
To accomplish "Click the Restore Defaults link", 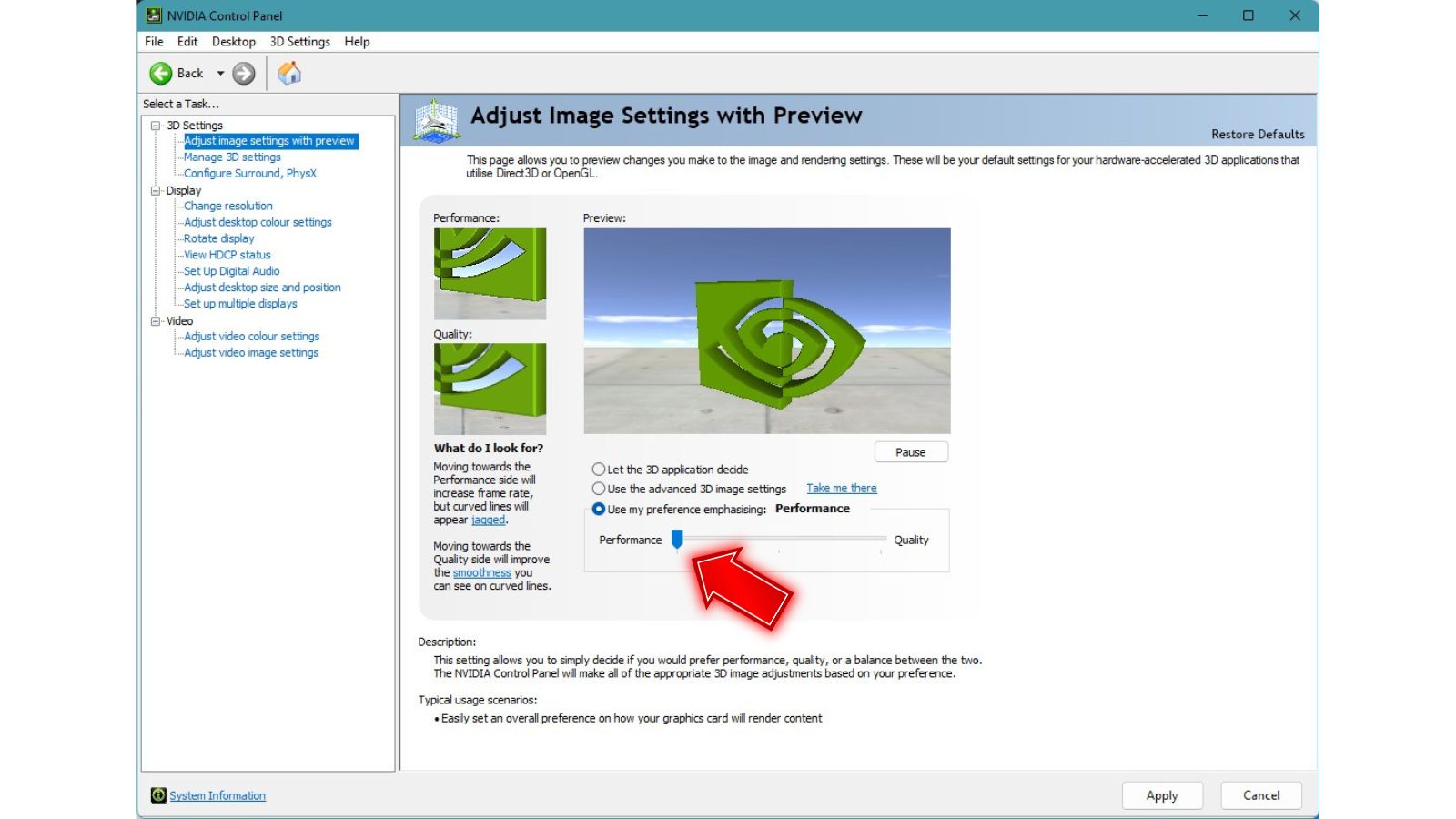I will click(1258, 135).
